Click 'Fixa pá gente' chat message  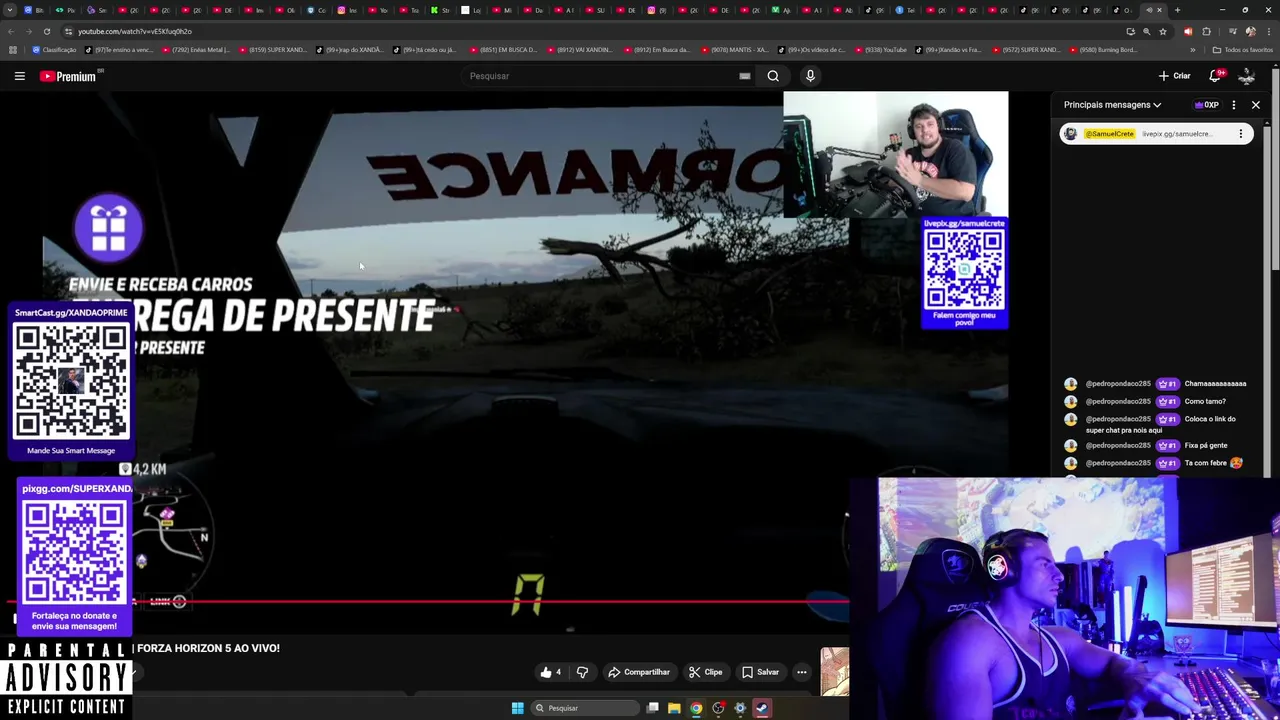[x=1206, y=446]
